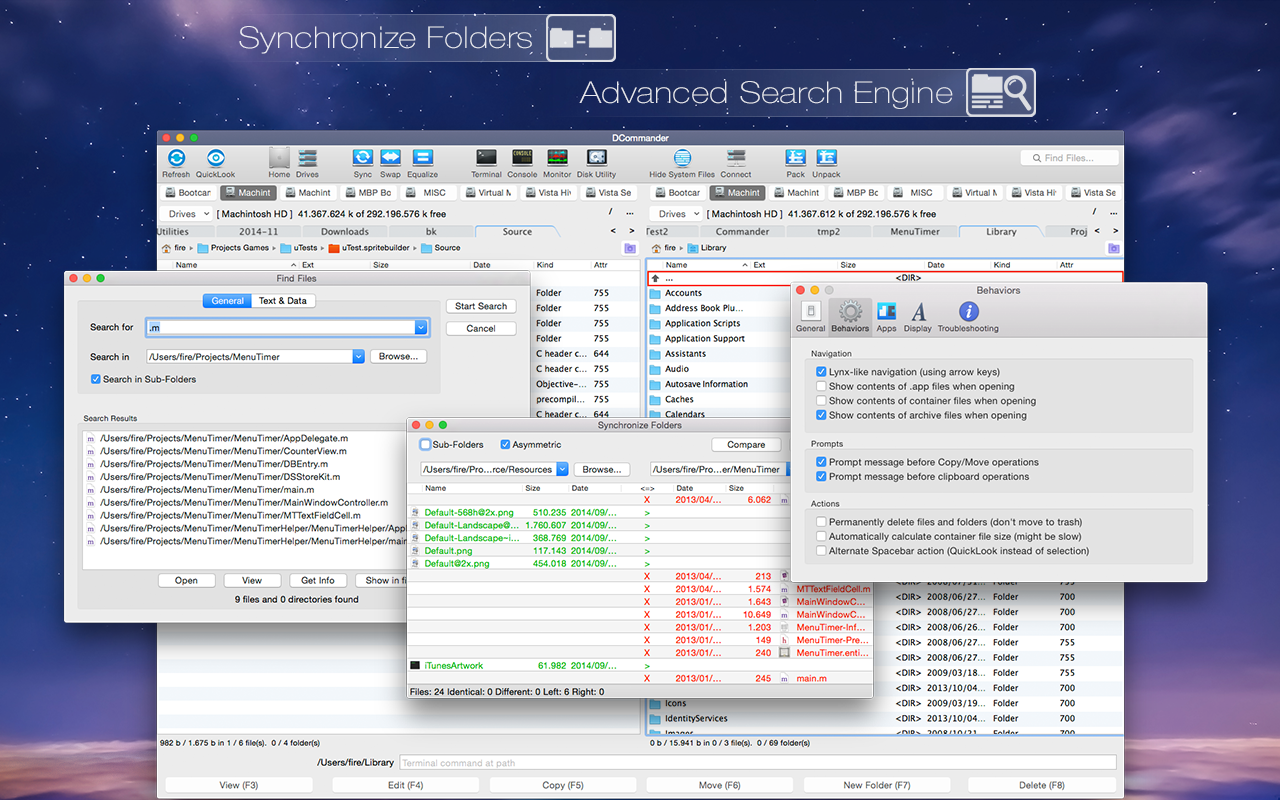Screen dimensions: 1280x800
Task: Switch to the Text & Data tab
Action: click(x=283, y=301)
